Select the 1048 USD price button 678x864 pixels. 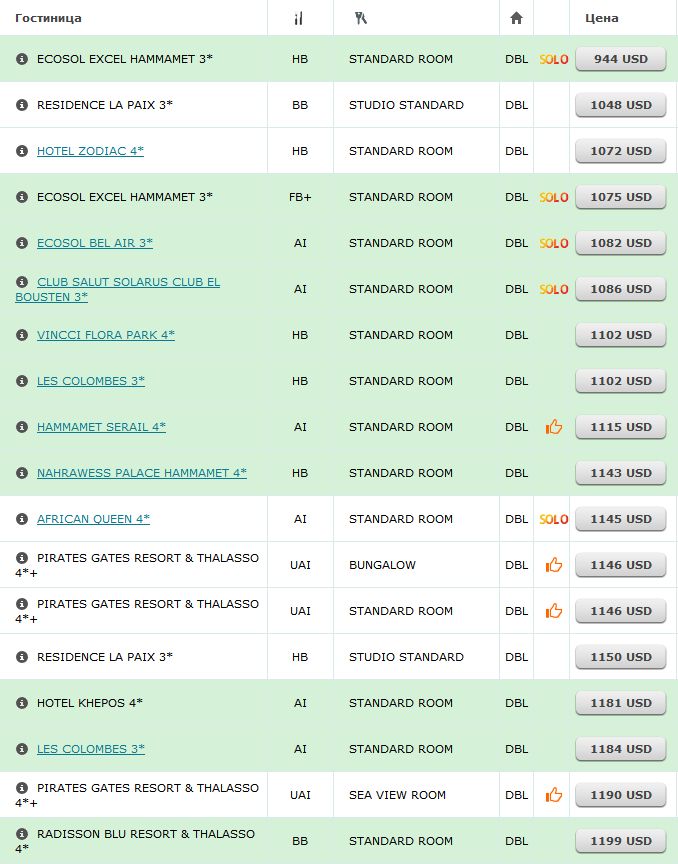coord(621,105)
